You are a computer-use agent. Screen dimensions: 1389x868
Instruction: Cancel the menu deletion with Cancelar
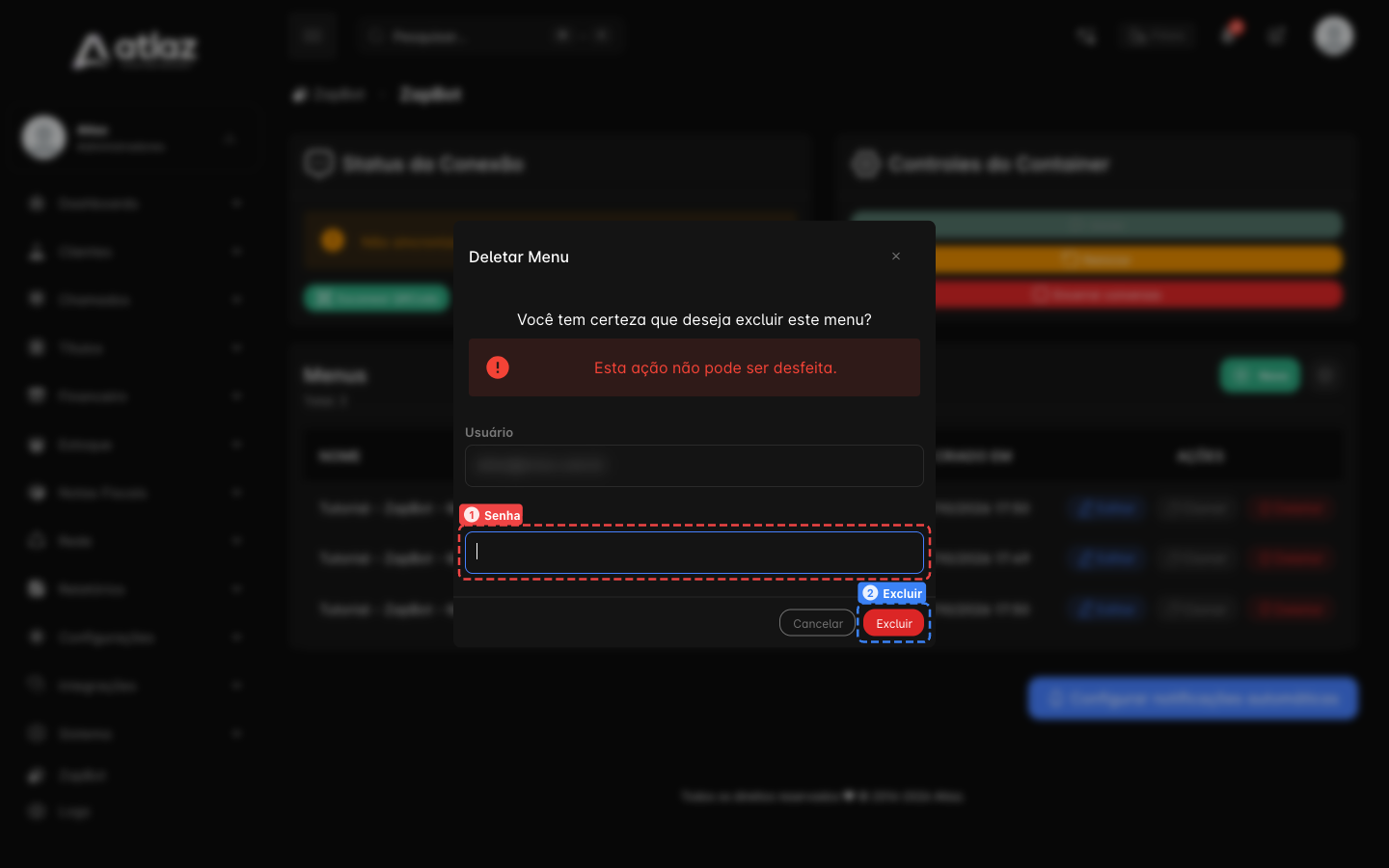(x=817, y=623)
